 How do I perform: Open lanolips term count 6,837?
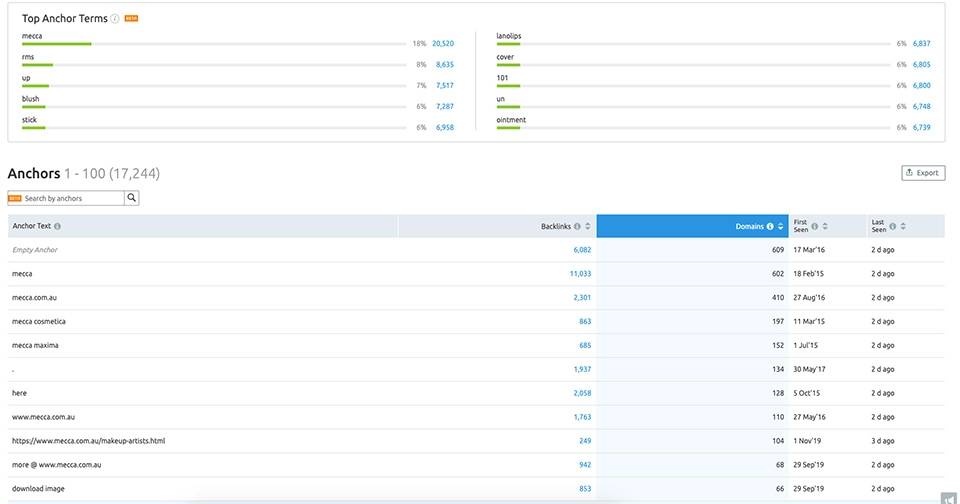(x=921, y=43)
